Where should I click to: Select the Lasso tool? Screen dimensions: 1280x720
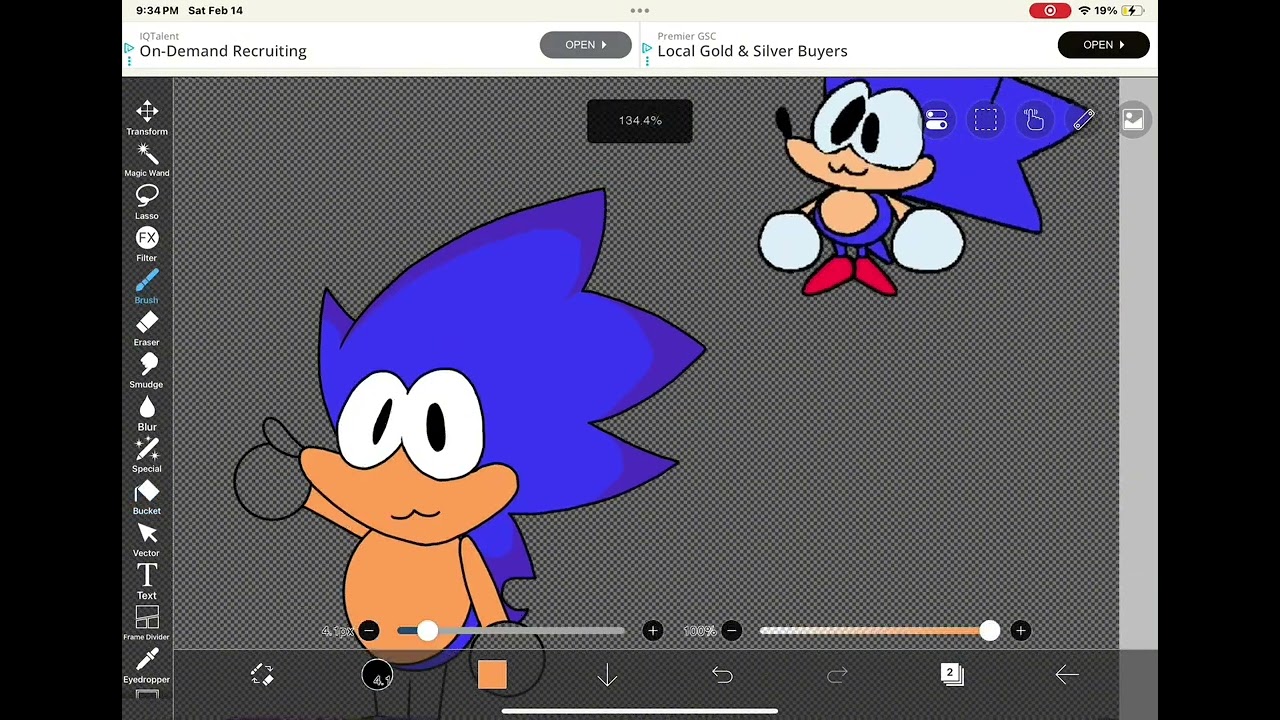pos(147,202)
